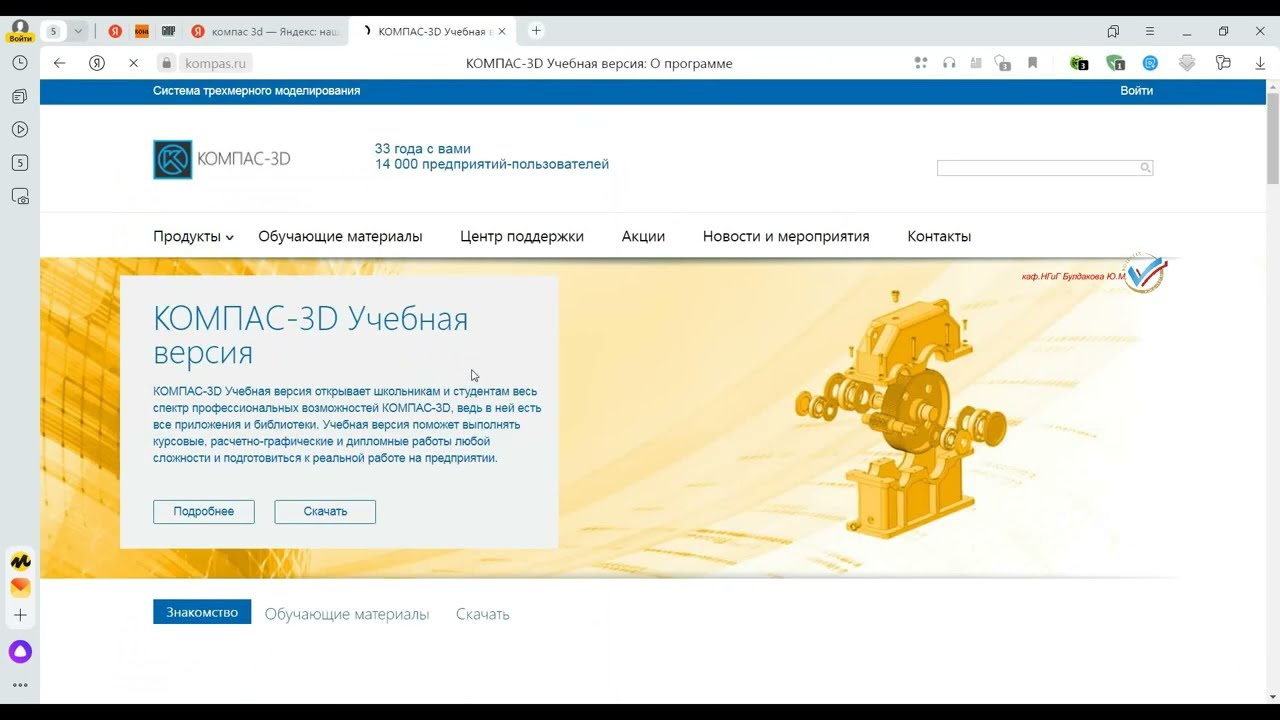Expand the Продукты menu
Screen dimensions: 1280x720
coord(193,237)
